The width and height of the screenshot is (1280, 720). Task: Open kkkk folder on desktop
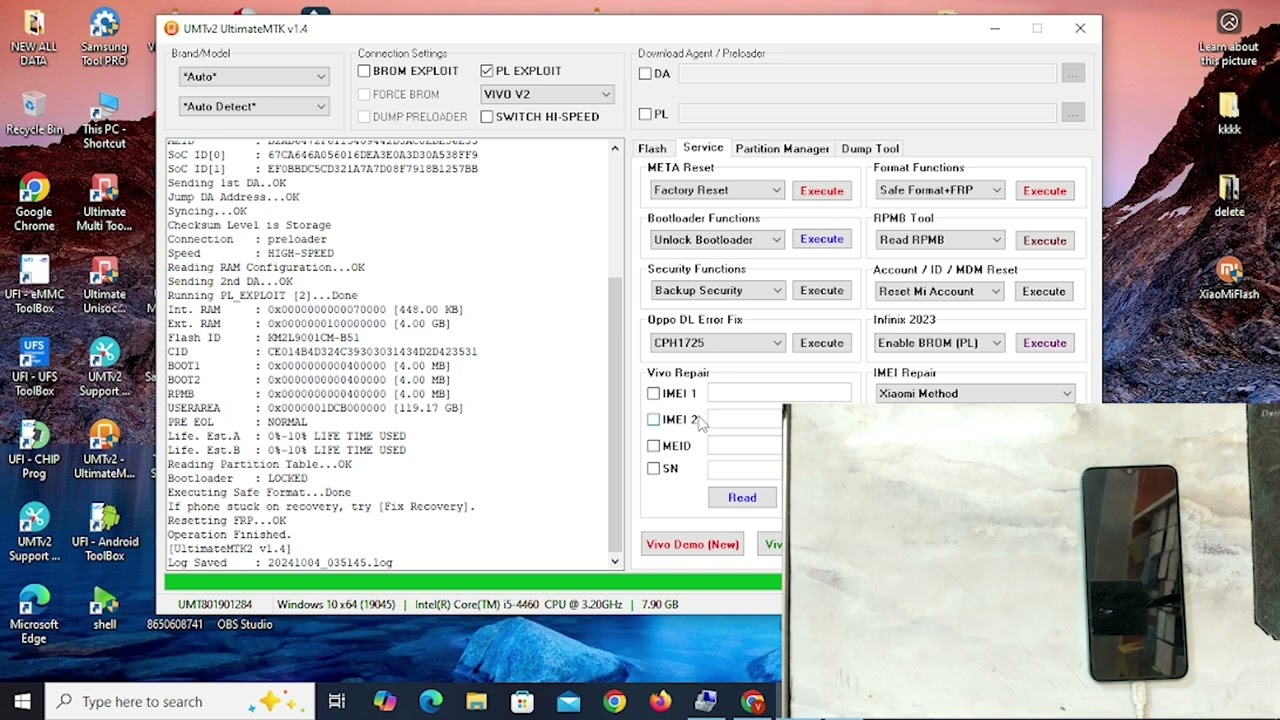point(1229,114)
